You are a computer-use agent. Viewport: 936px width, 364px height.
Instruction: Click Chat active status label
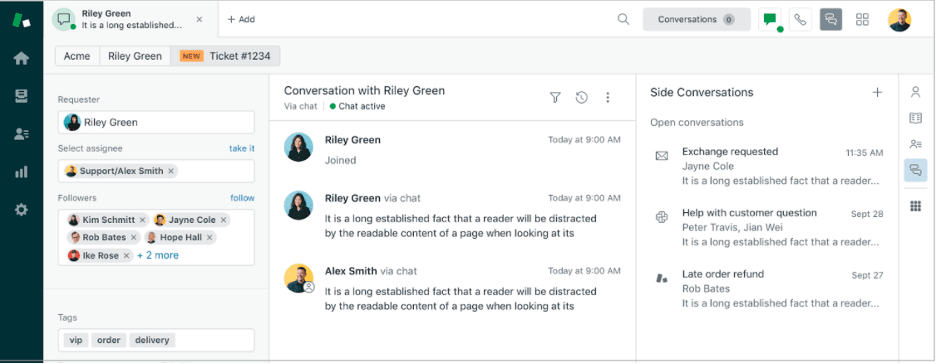point(357,106)
